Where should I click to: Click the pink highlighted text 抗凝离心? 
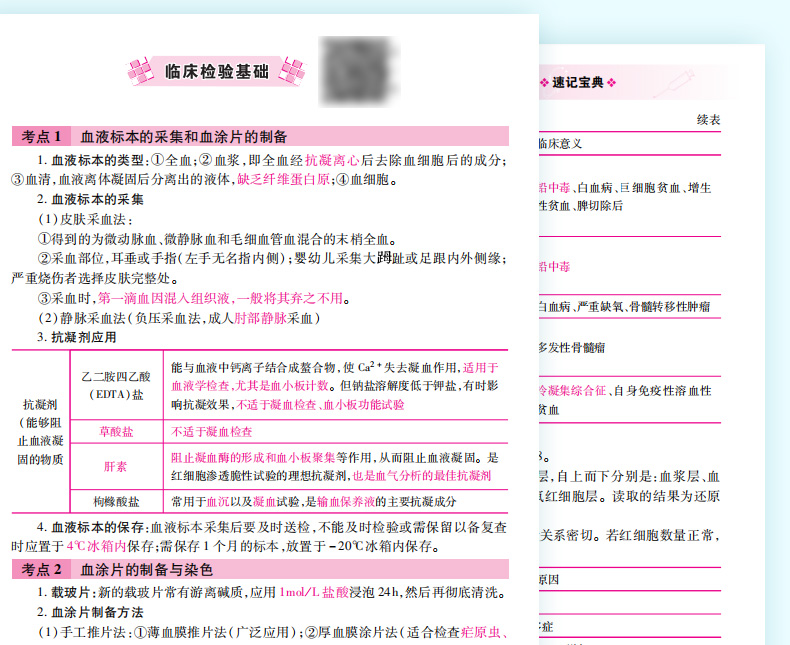click(x=333, y=160)
